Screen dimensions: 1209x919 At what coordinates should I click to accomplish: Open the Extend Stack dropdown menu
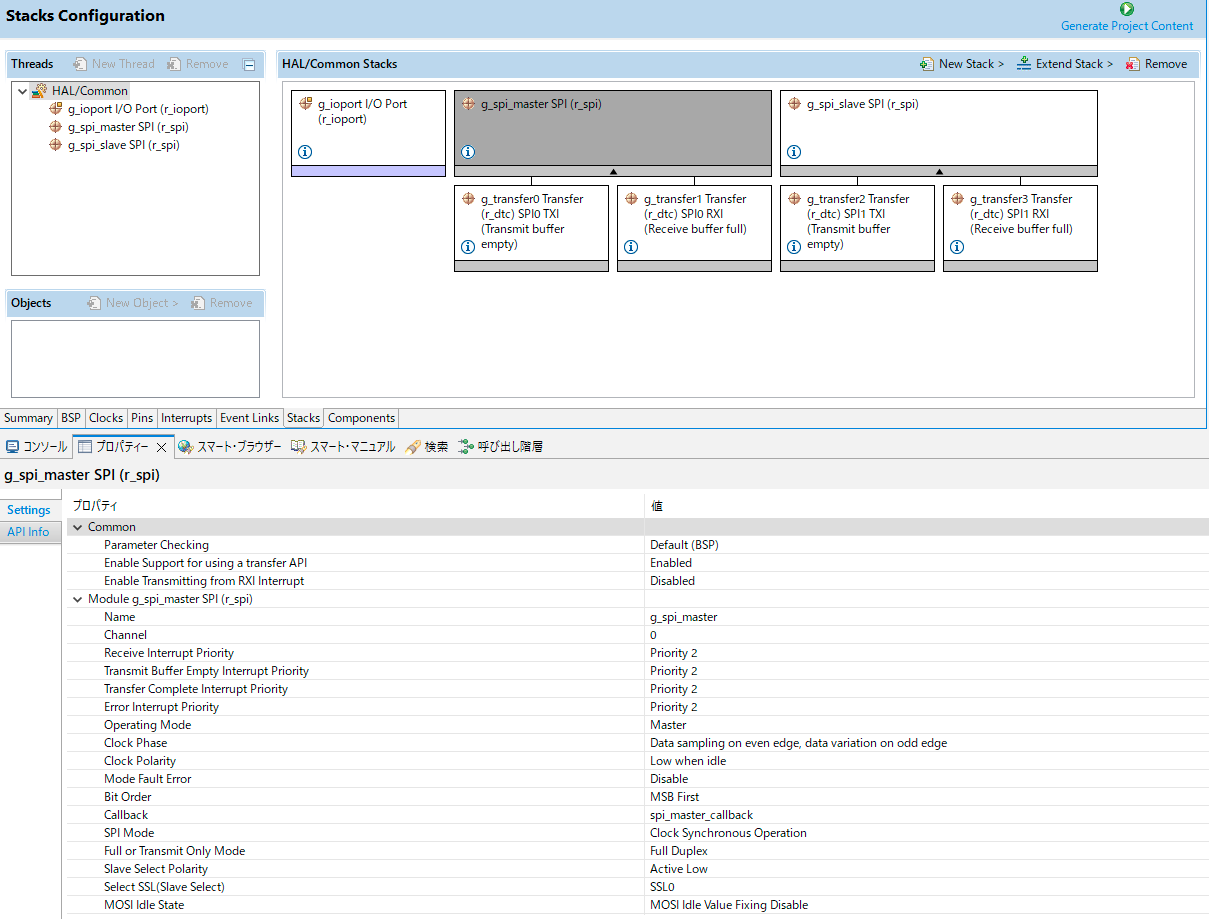tap(1064, 64)
